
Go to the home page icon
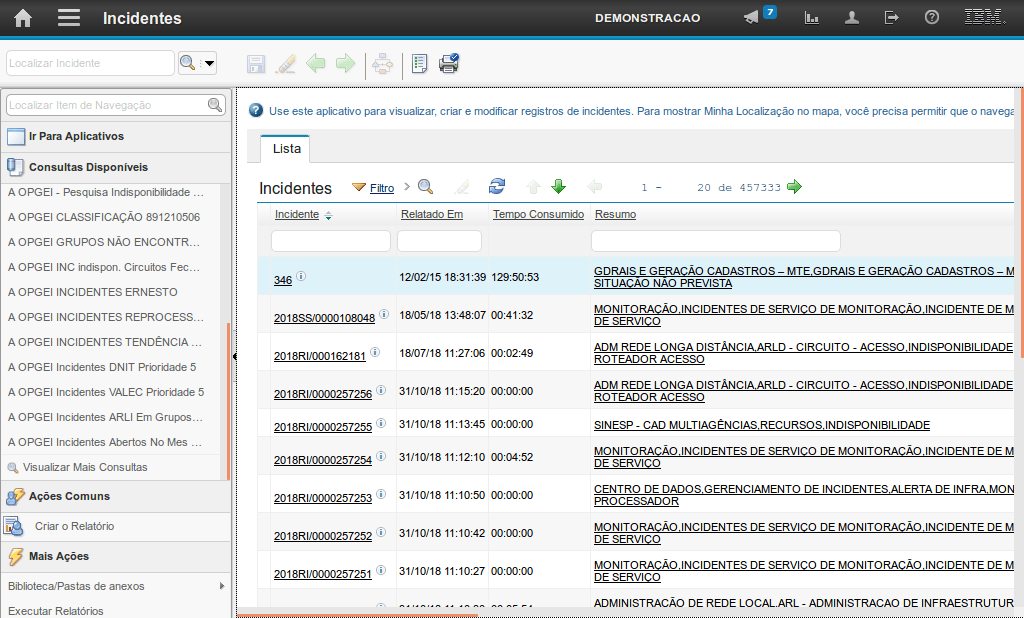pyautogui.click(x=23, y=18)
